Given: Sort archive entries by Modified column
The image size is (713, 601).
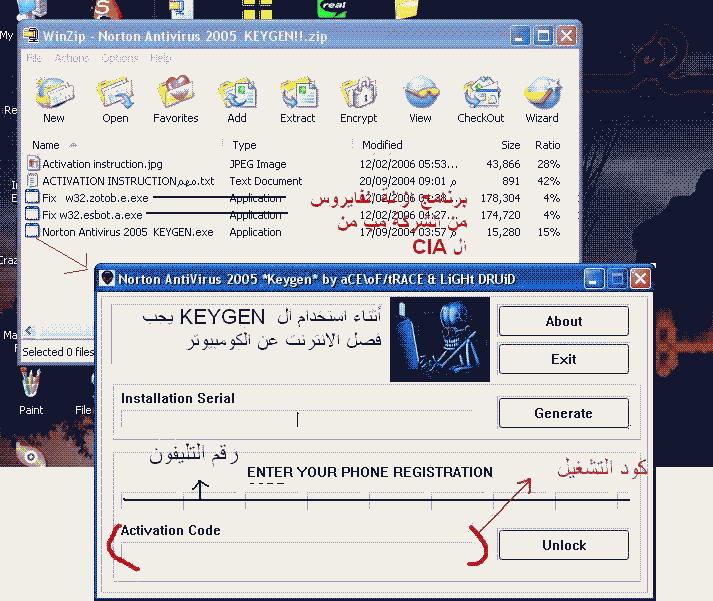Looking at the screenshot, I should pos(382,145).
